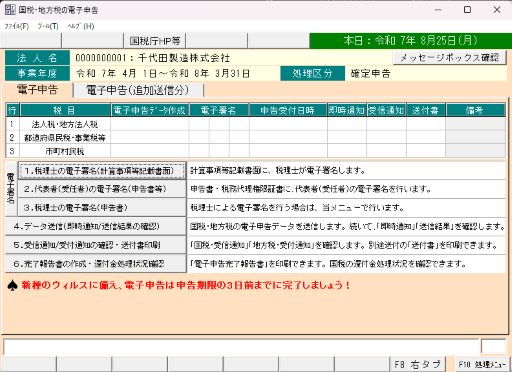This screenshot has width=512, height=372.
Task: Click the 事業年度 date range value
Action: click(x=163, y=73)
